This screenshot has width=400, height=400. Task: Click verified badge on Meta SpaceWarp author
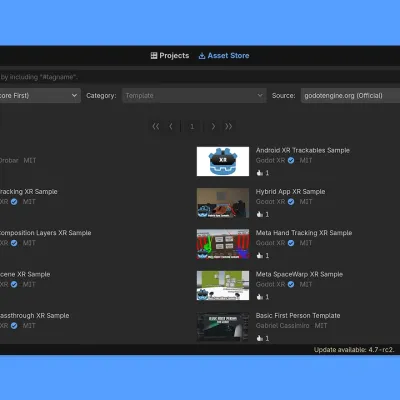tap(291, 285)
